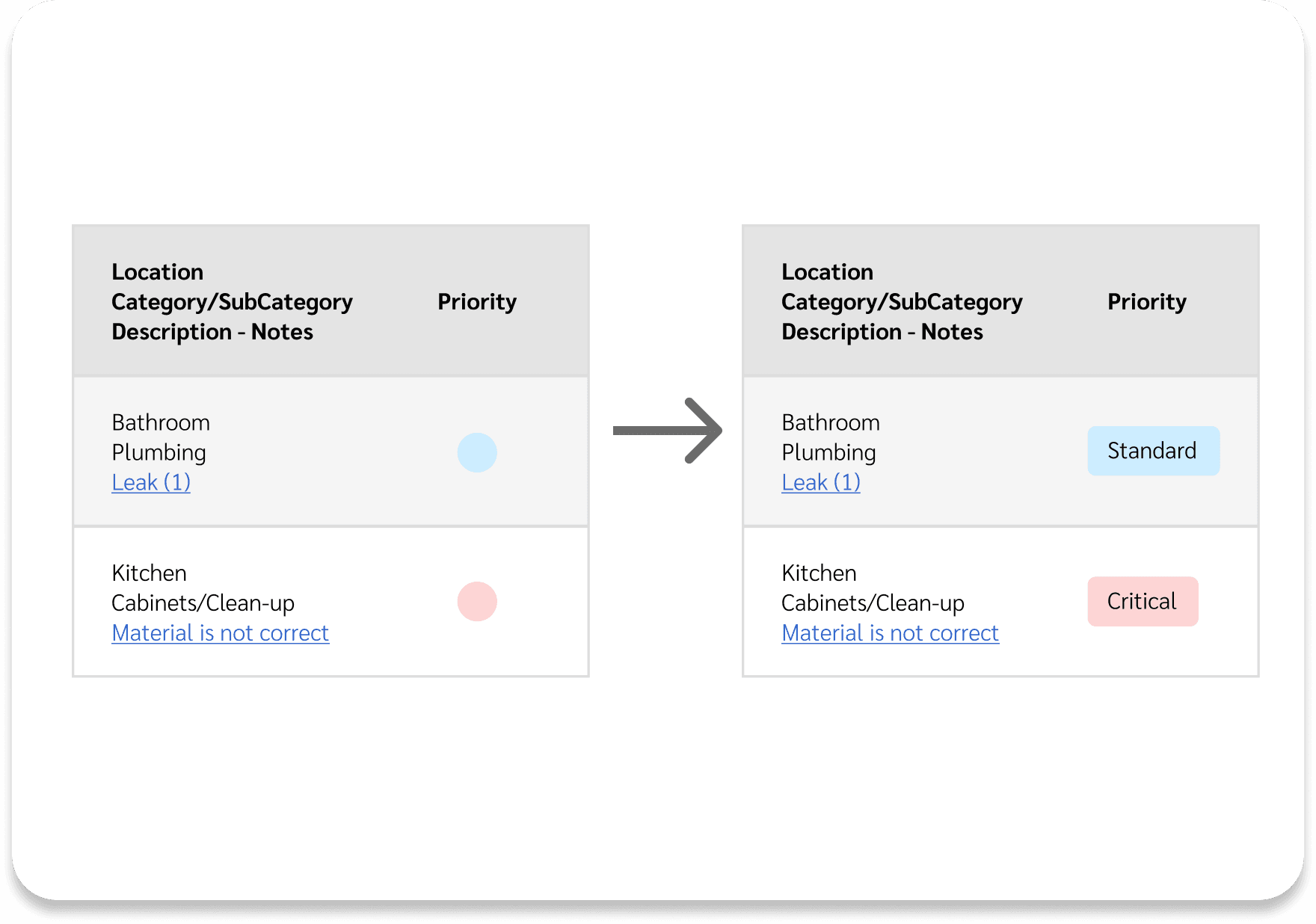The height and width of the screenshot is (924, 1316).
Task: Open Material is not correct link near Critical badge
Action: click(890, 633)
